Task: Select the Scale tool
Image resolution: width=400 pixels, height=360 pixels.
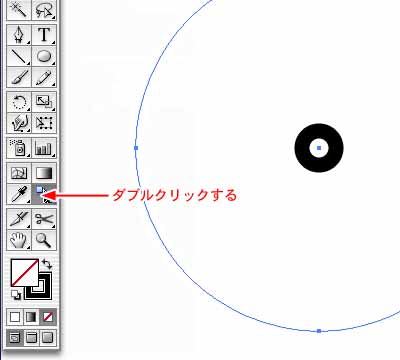Action: 44,102
